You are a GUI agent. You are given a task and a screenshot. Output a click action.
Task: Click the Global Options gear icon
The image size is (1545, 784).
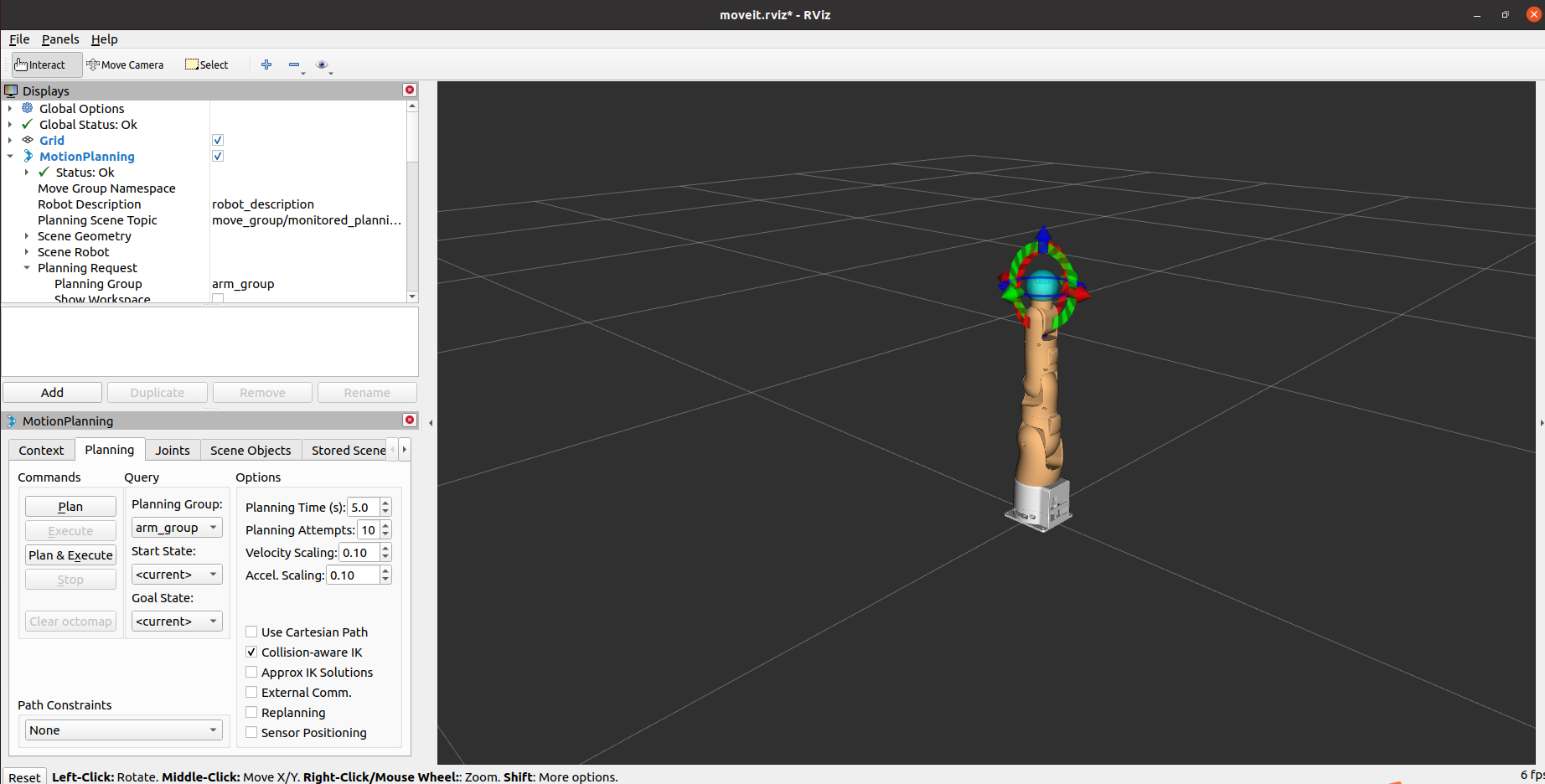28,108
